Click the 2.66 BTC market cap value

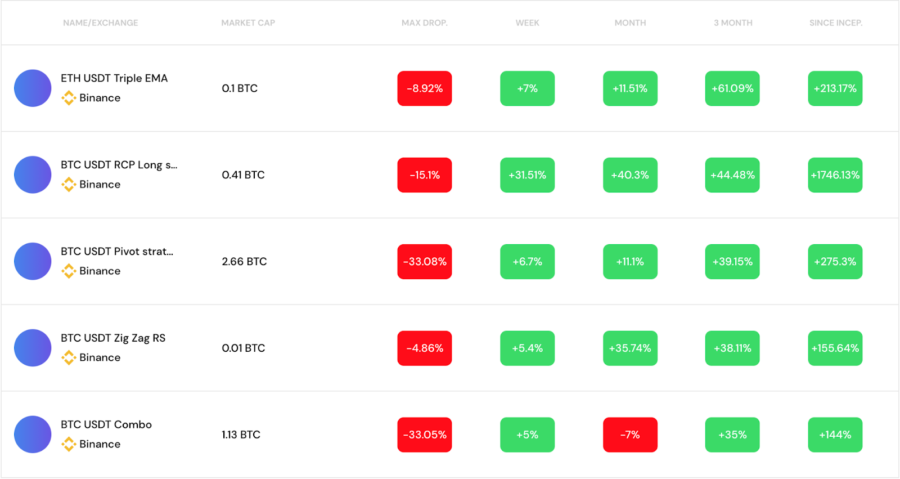coord(245,262)
